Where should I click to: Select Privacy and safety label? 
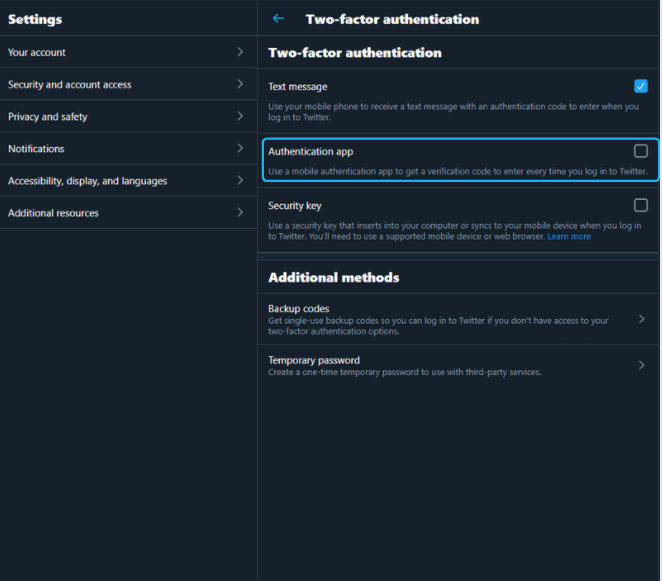(48, 117)
